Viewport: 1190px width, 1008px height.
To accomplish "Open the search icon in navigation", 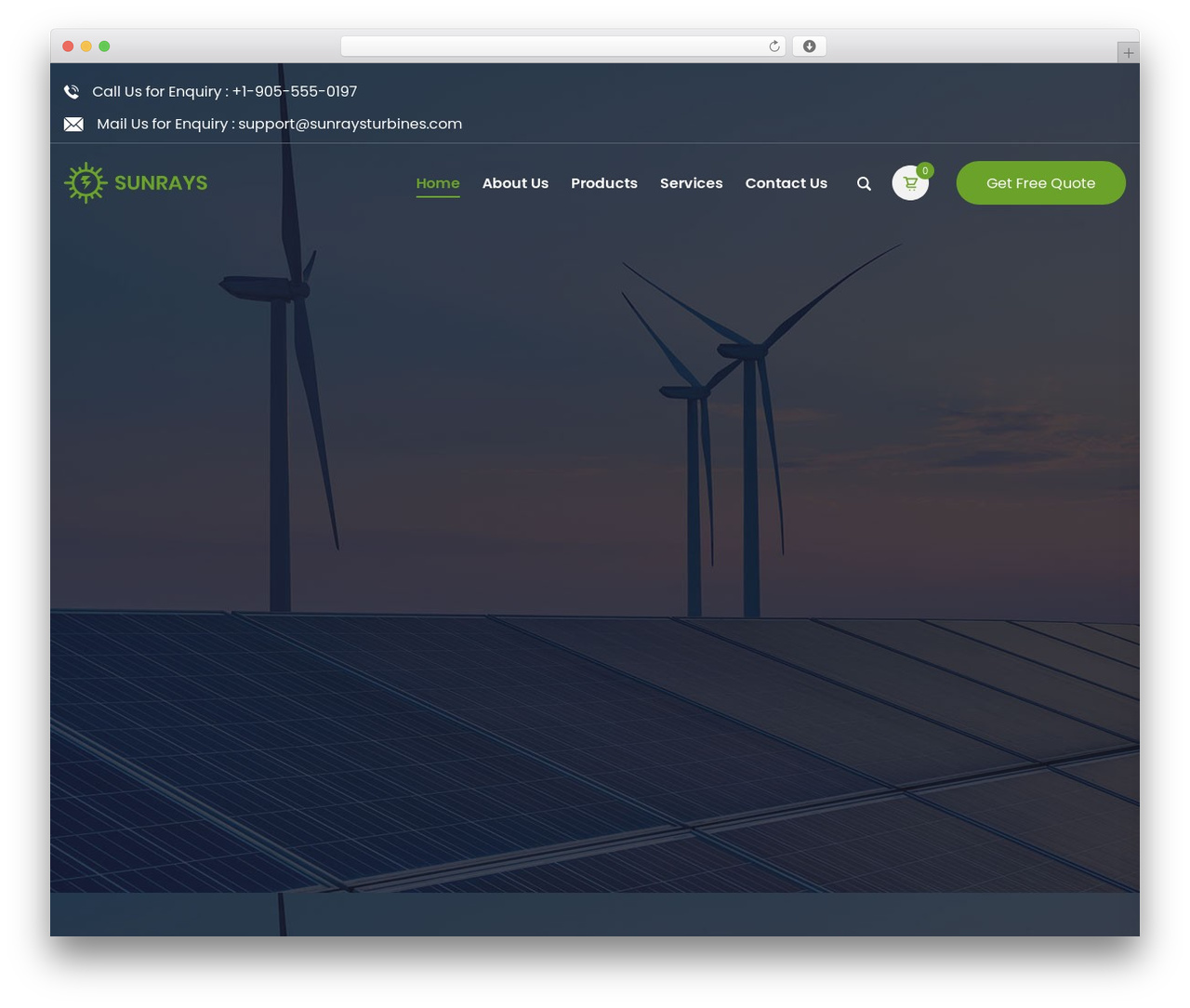I will (x=864, y=184).
